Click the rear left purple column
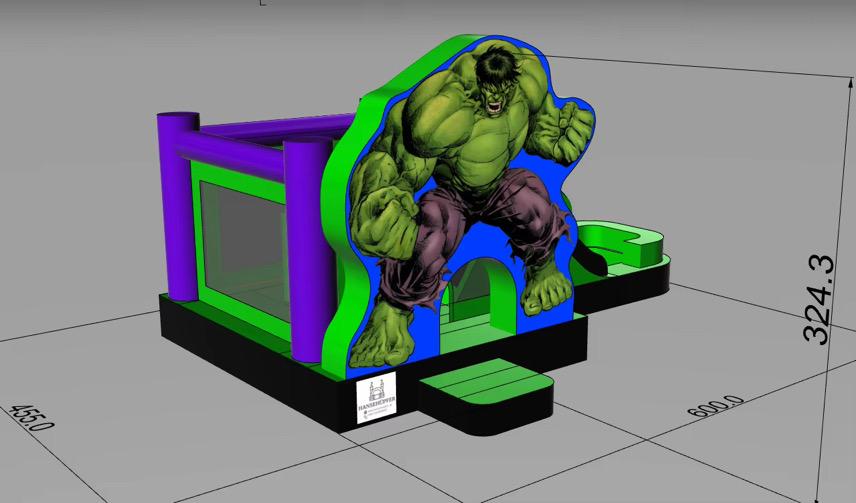This screenshot has height=503, width=856. tap(178, 205)
